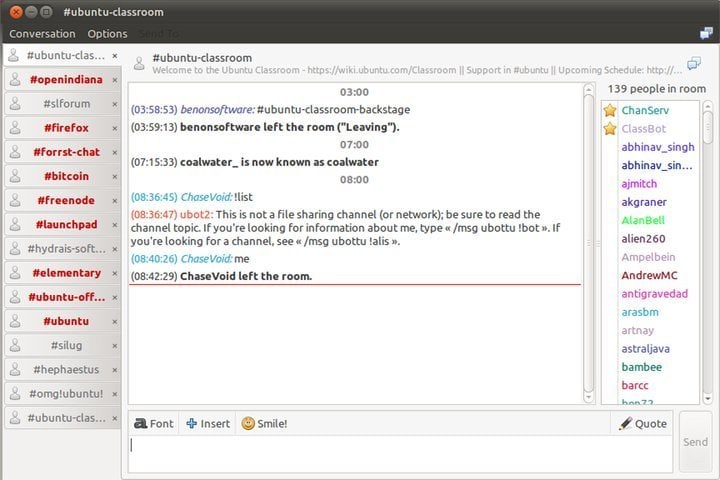The image size is (720, 480).
Task: Close the #firefox tab
Action: click(115, 128)
